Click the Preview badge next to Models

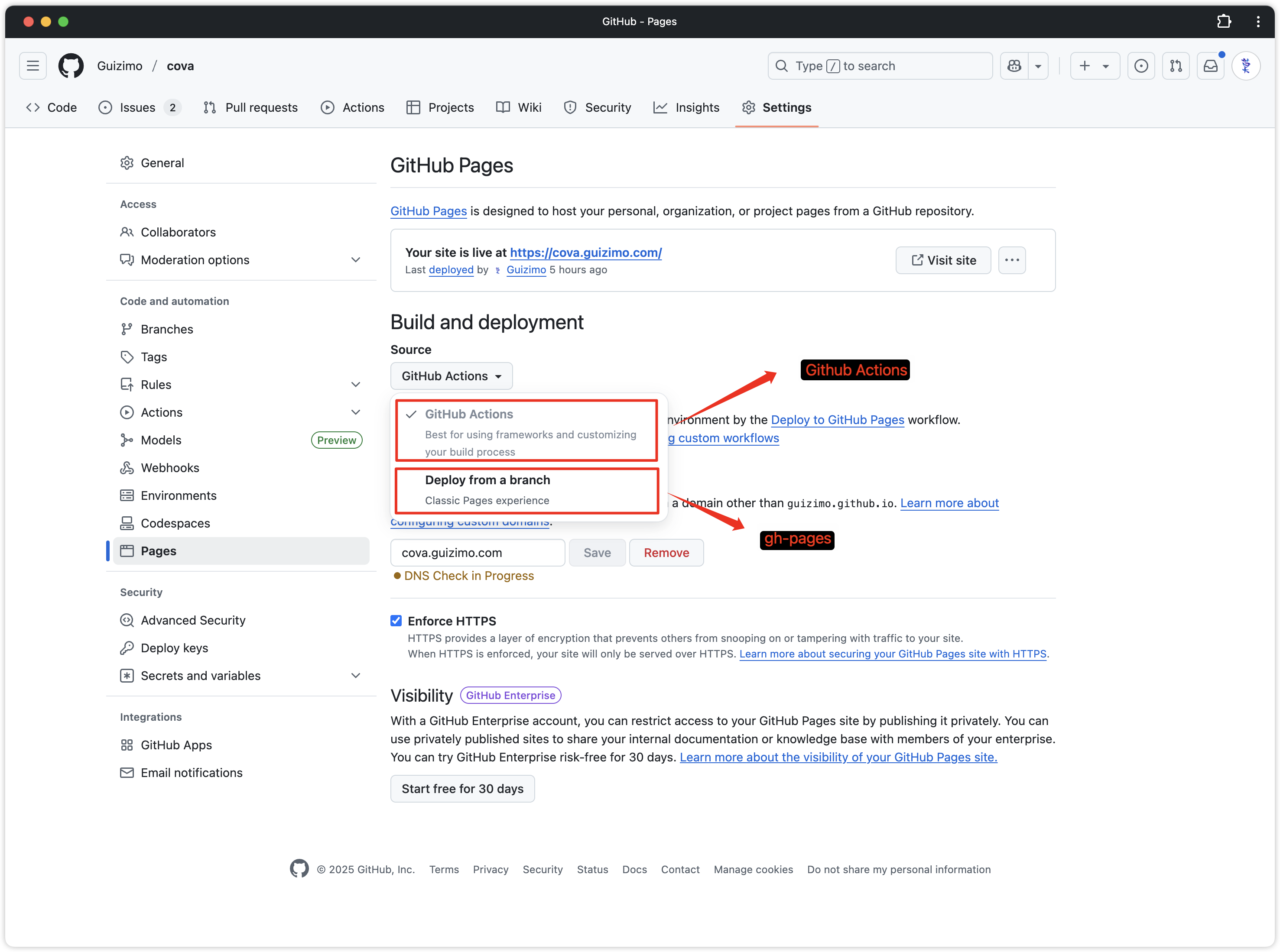tap(337, 440)
